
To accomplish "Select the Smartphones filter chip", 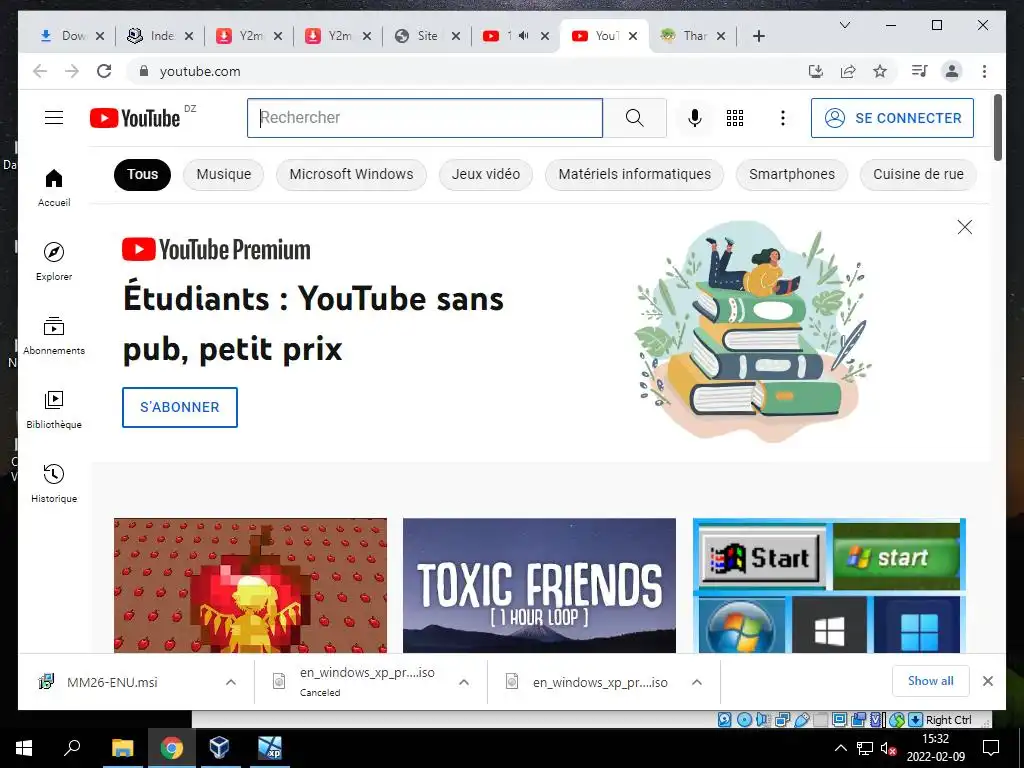I will [792, 174].
